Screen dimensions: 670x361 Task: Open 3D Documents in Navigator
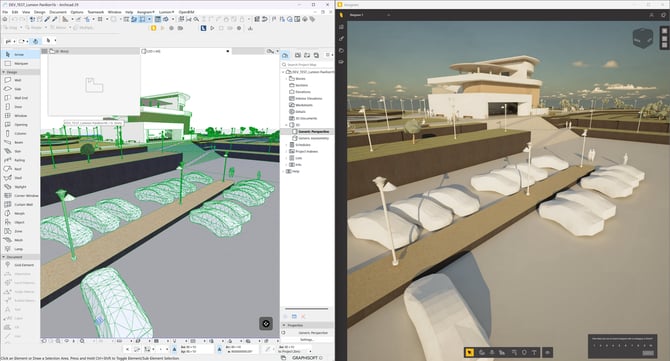(305, 118)
